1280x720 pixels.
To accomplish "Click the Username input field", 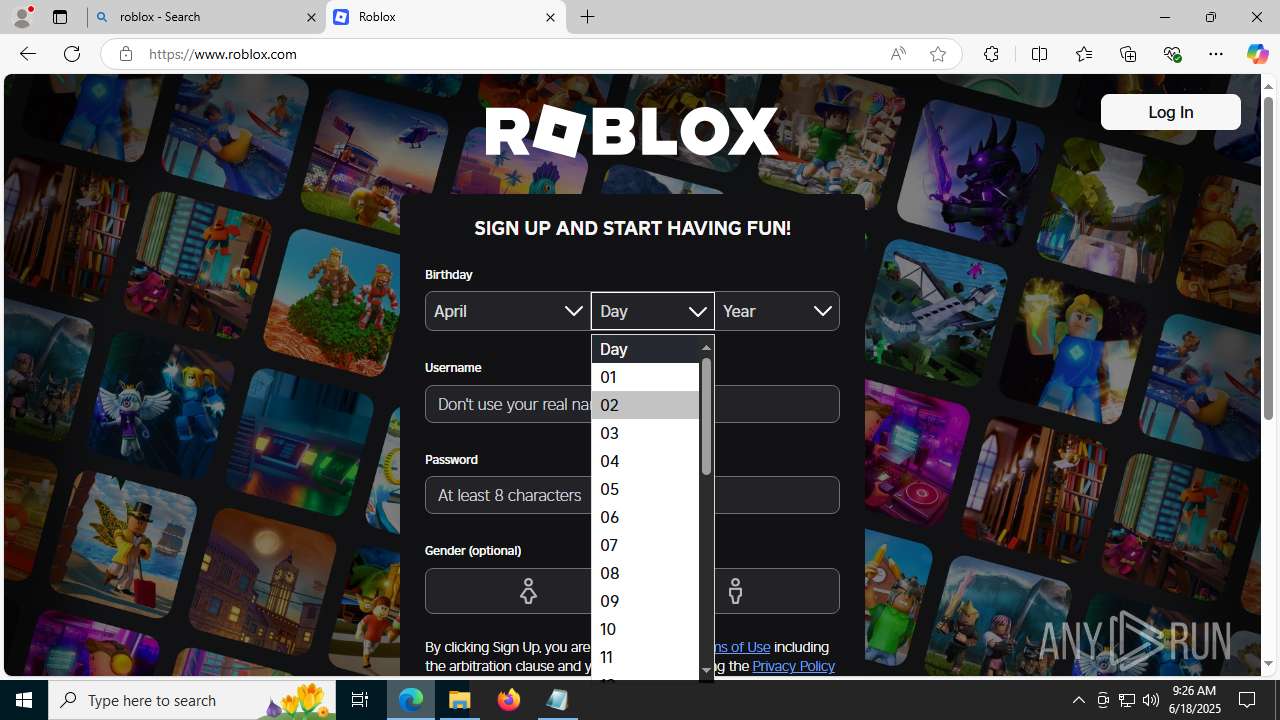I will (x=632, y=404).
